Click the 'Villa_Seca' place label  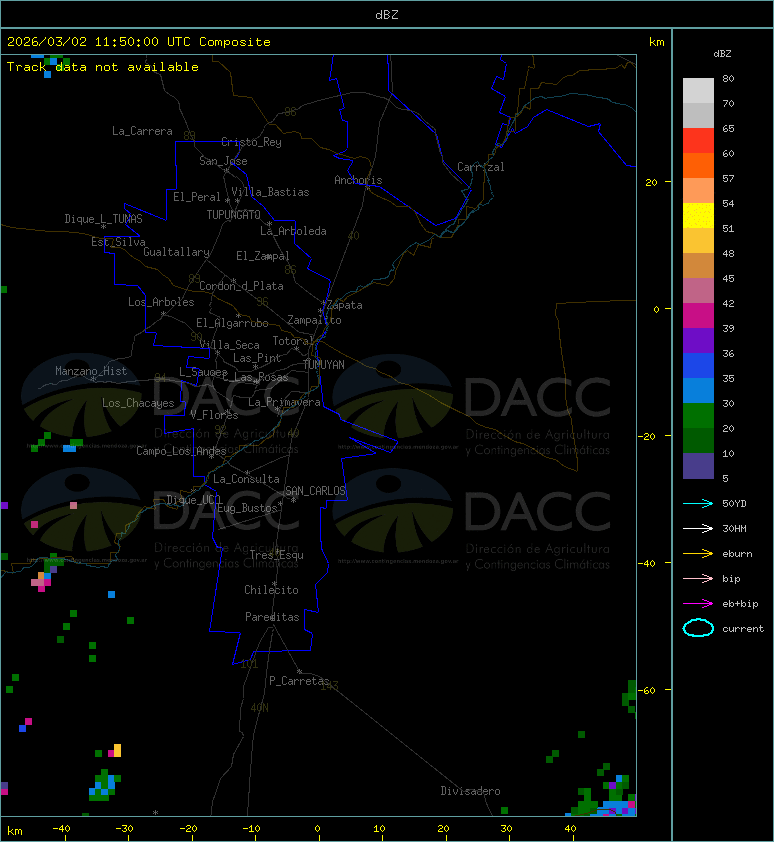pos(229,345)
